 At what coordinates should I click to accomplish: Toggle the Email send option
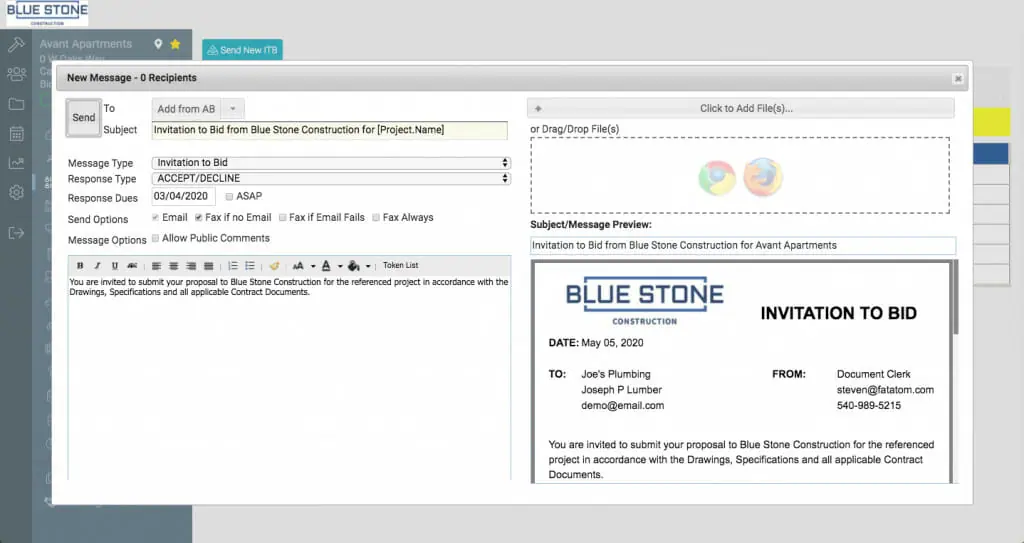pyautogui.click(x=155, y=218)
